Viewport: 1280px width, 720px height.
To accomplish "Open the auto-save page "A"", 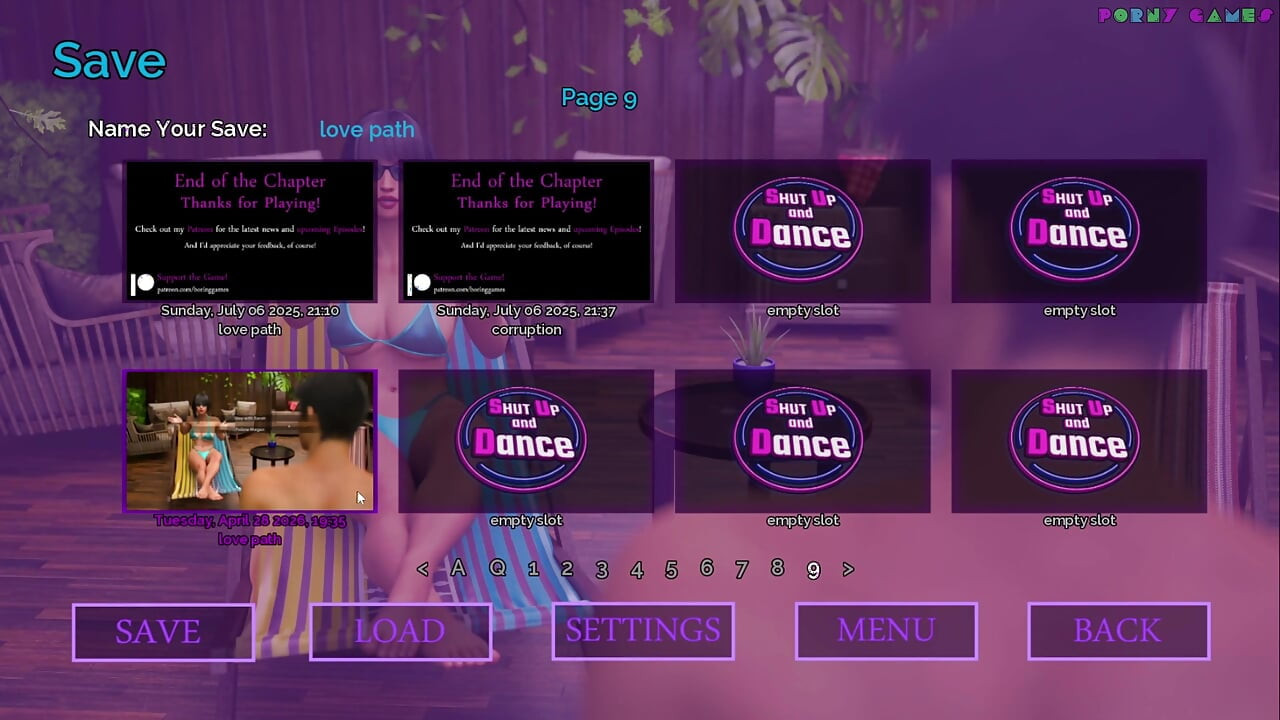I will [458, 568].
